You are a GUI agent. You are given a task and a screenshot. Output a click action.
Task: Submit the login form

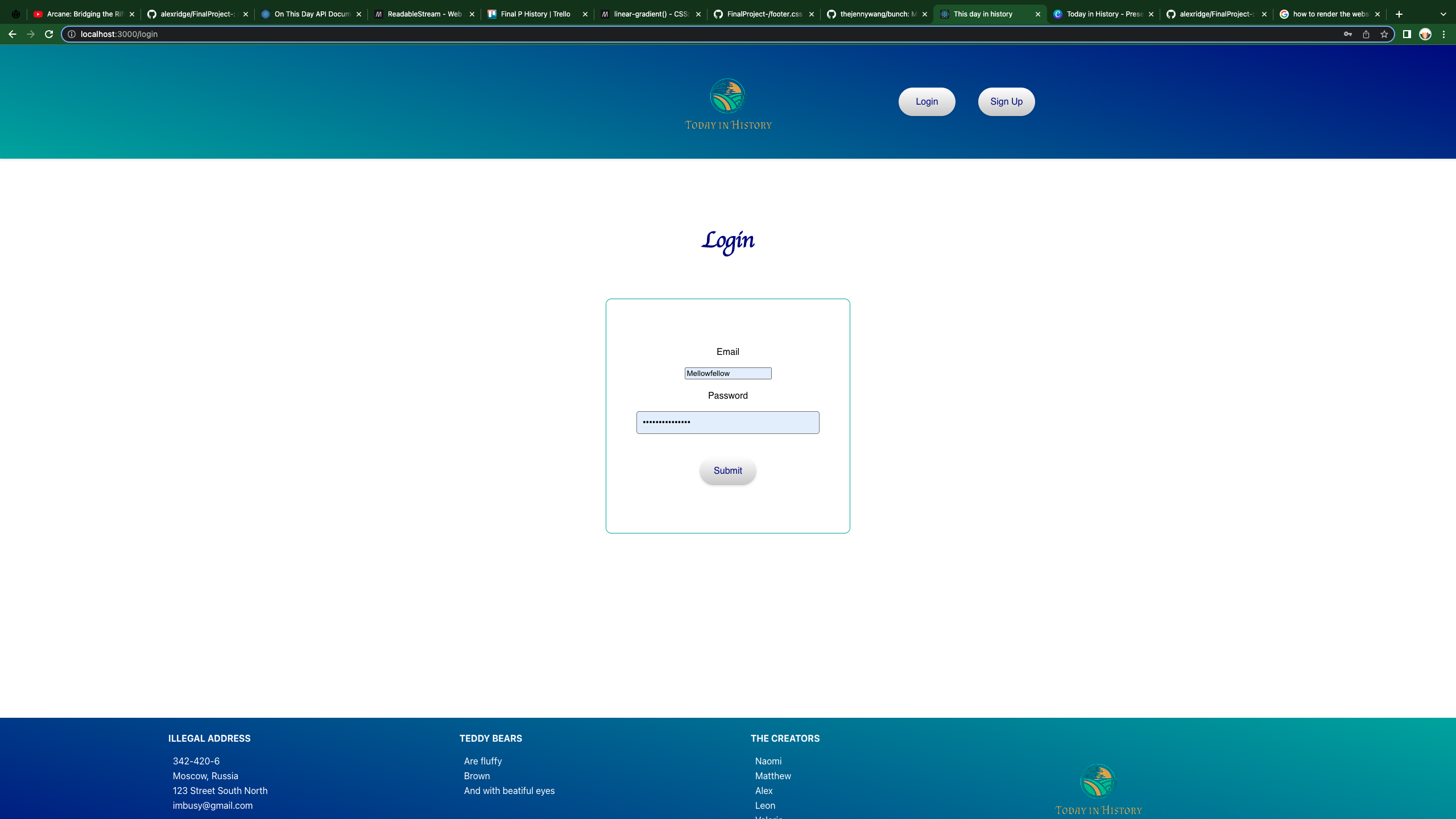(728, 471)
